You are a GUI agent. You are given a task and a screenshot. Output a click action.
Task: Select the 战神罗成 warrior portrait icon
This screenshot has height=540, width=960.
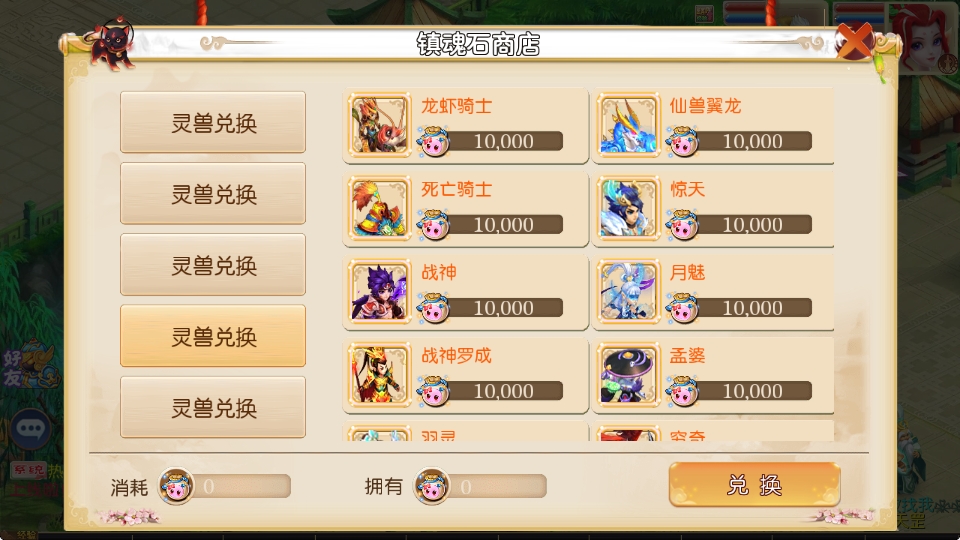pyautogui.click(x=379, y=375)
